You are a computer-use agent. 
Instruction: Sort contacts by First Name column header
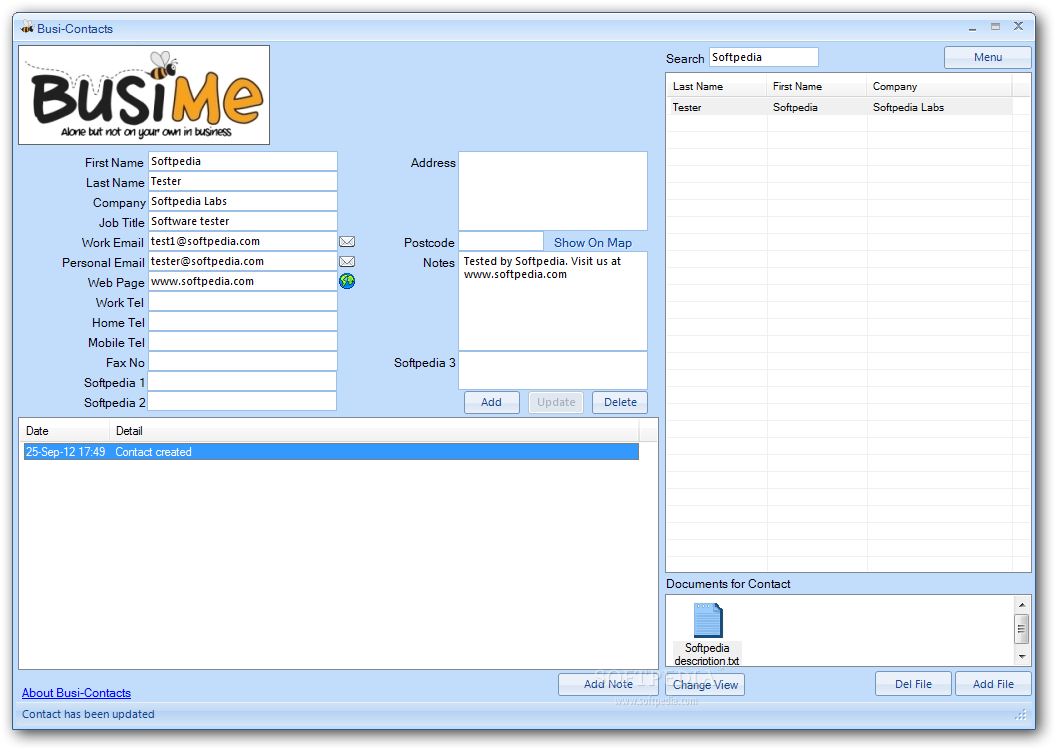(x=816, y=86)
